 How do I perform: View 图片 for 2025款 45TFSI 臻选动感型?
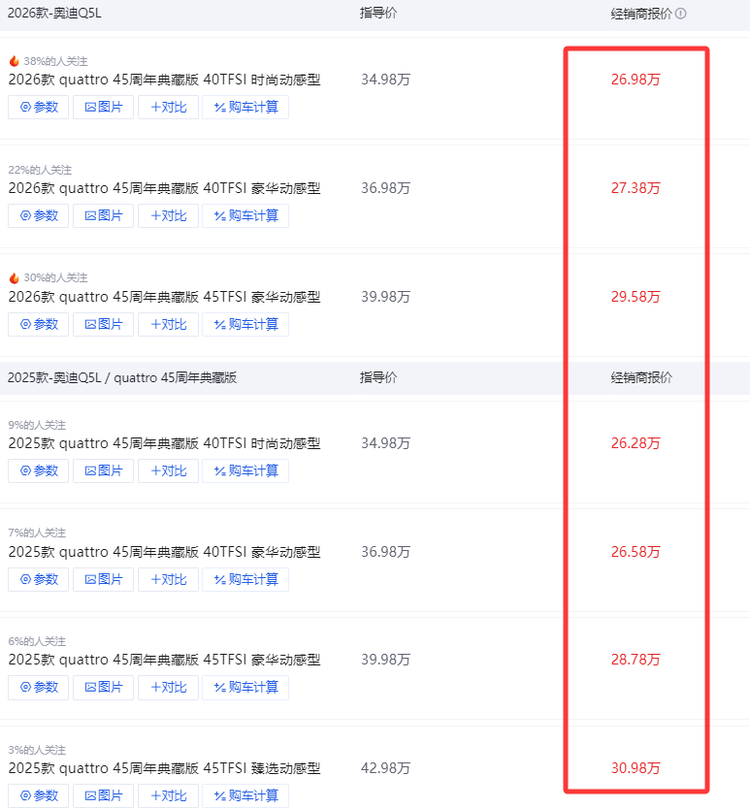click(104, 796)
